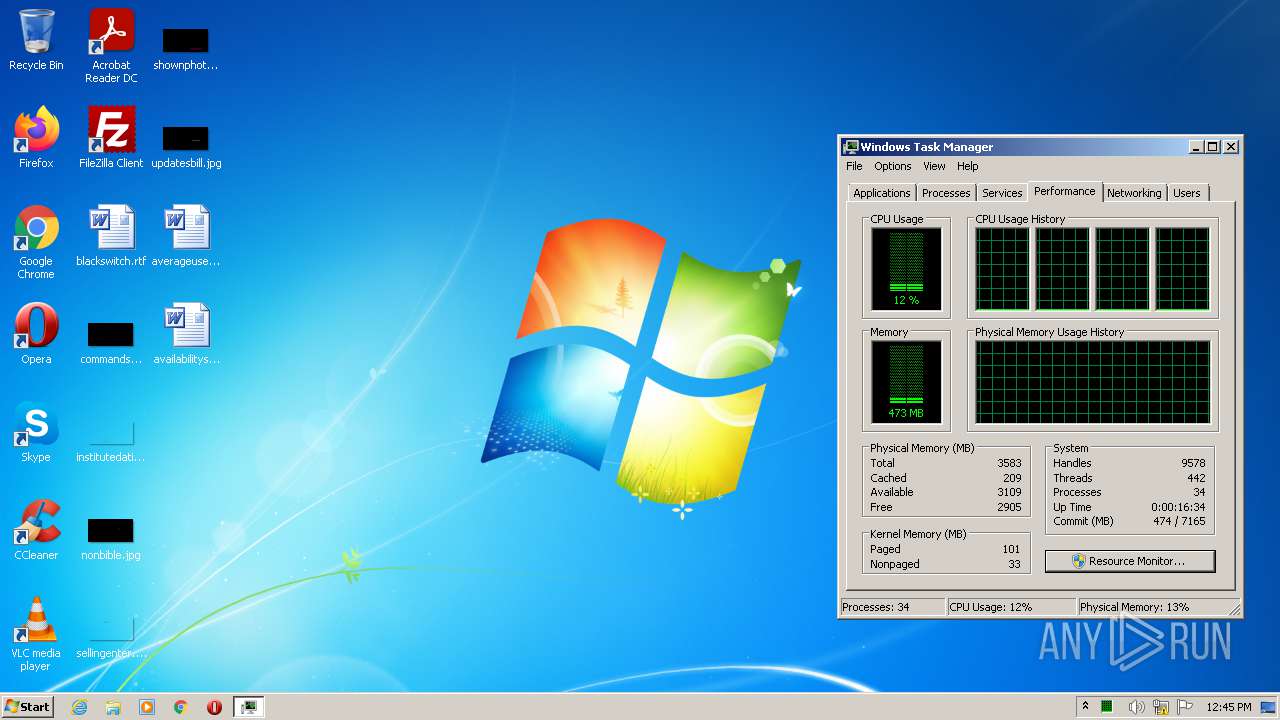Select the Firefox desktop shortcut
Image resolution: width=1280 pixels, height=720 pixels.
[36, 138]
